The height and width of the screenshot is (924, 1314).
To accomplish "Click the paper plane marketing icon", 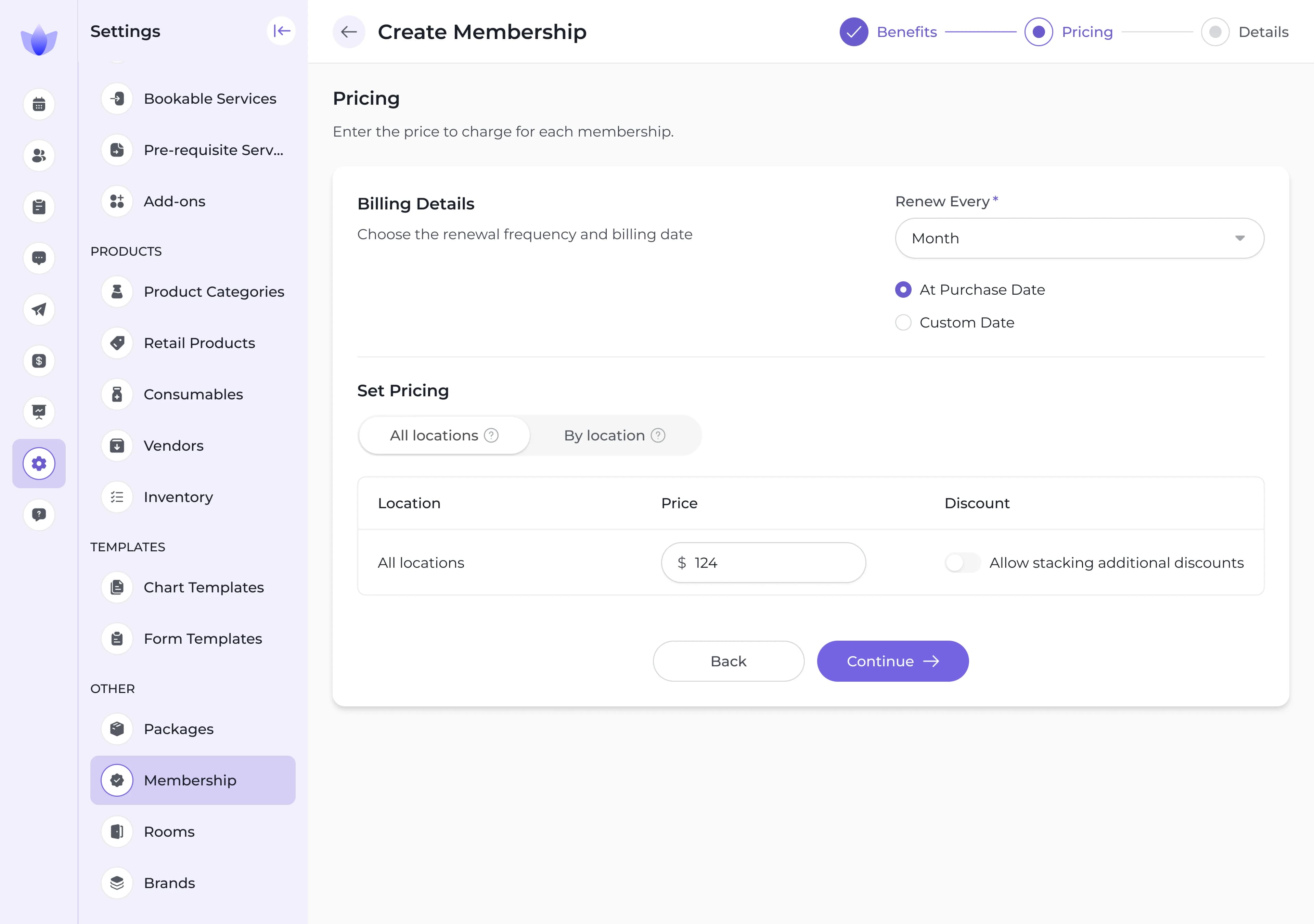I will tap(38, 309).
